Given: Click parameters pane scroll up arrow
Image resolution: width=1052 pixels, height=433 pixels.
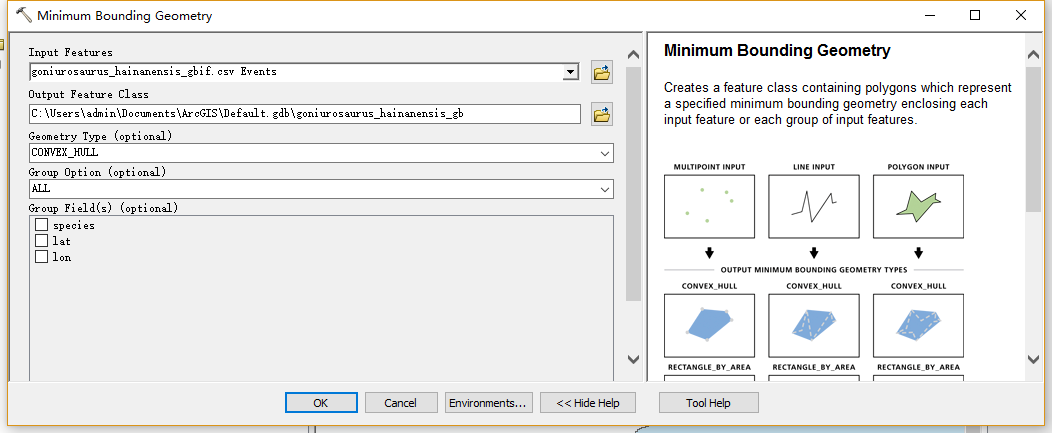Looking at the screenshot, I should 633,55.
